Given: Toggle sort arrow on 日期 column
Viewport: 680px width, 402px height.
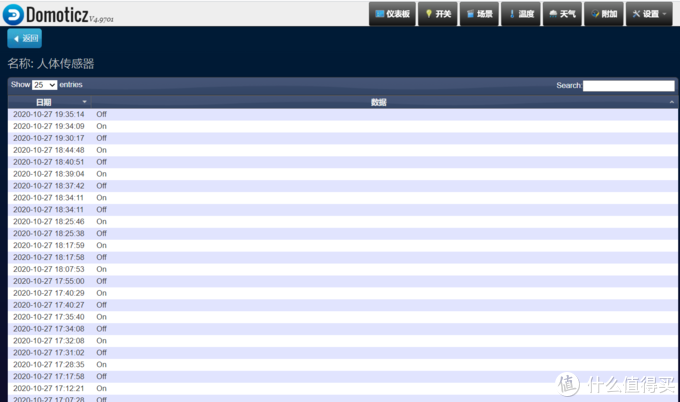Looking at the screenshot, I should (84, 102).
